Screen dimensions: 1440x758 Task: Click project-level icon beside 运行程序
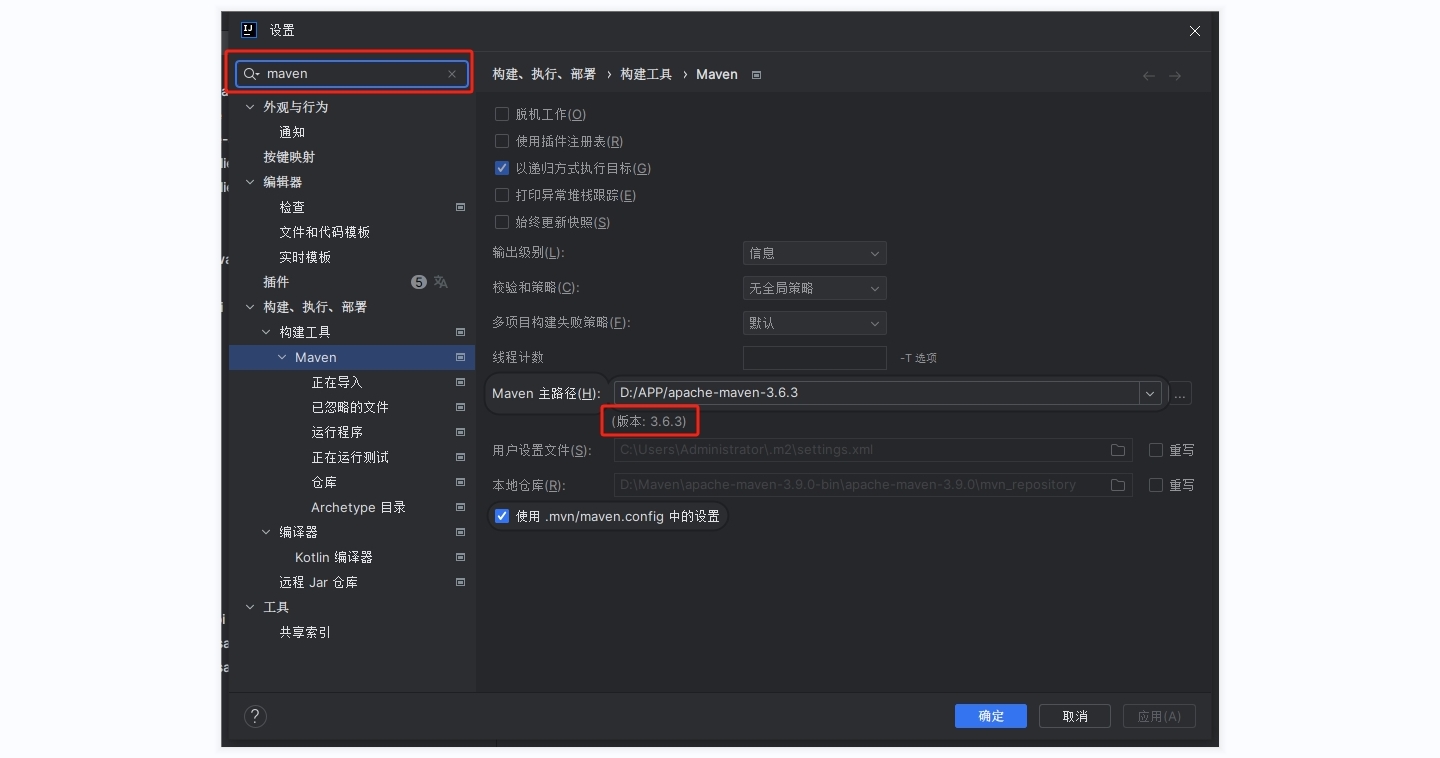click(x=460, y=432)
